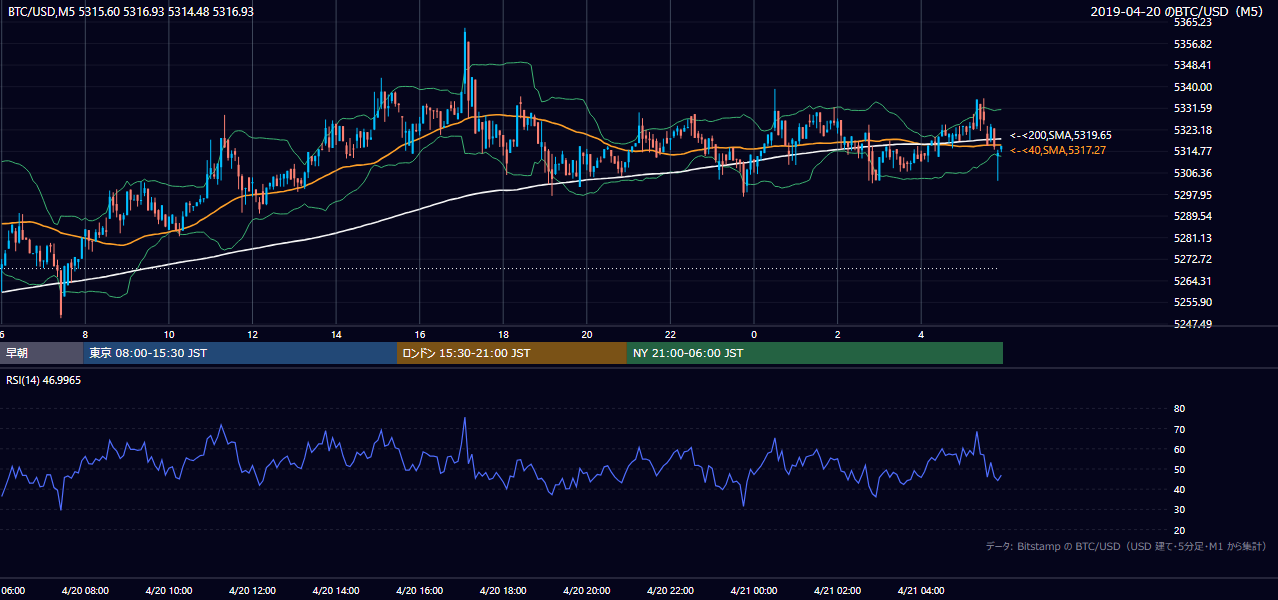
Task: Click RSI scale value 80
Action: click(x=1179, y=409)
